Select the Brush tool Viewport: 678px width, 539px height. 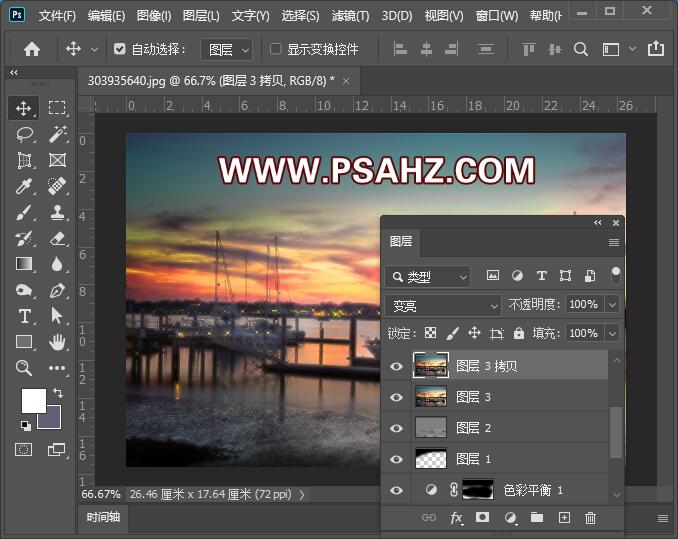pyautogui.click(x=25, y=213)
